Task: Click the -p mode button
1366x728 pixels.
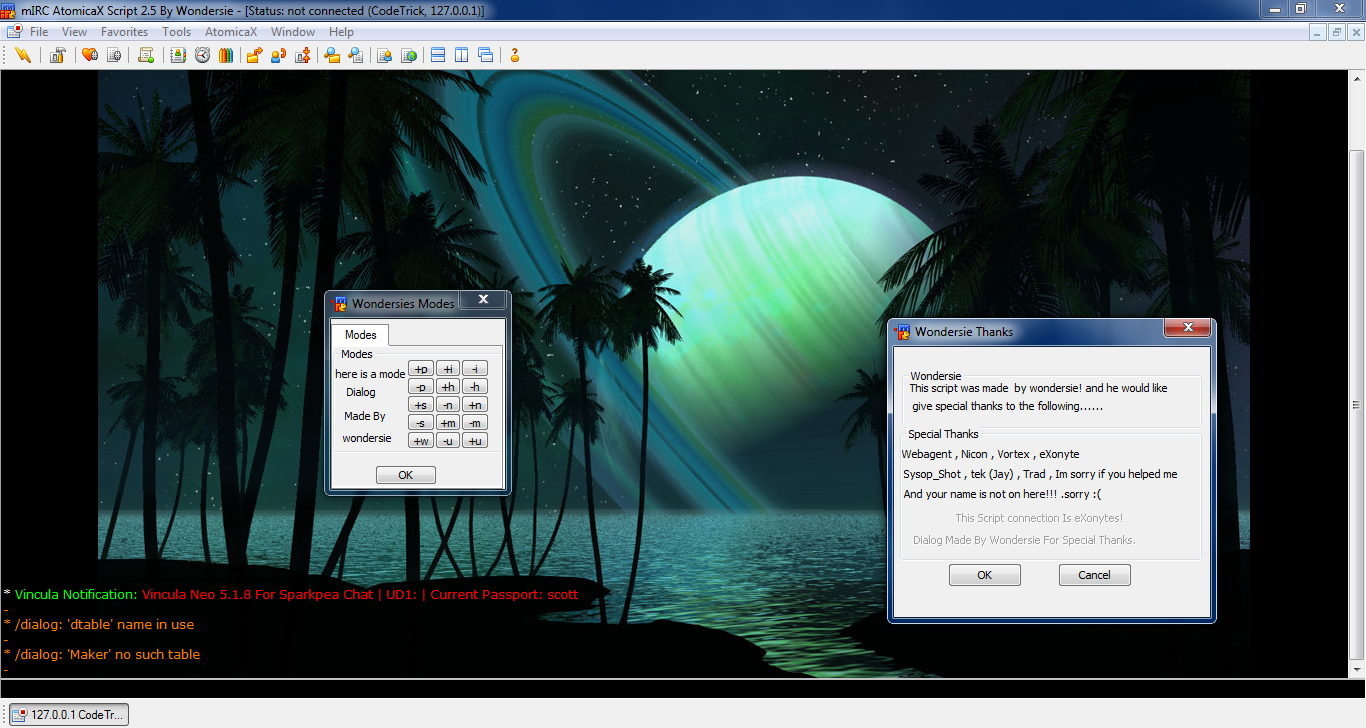Action: pyautogui.click(x=421, y=387)
